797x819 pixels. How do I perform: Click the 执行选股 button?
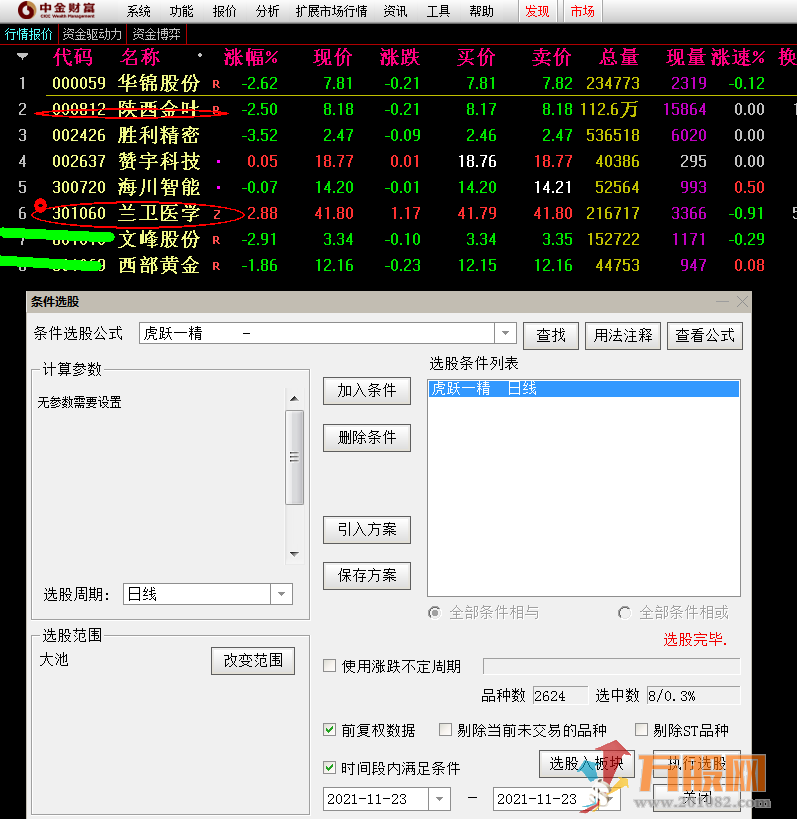697,764
